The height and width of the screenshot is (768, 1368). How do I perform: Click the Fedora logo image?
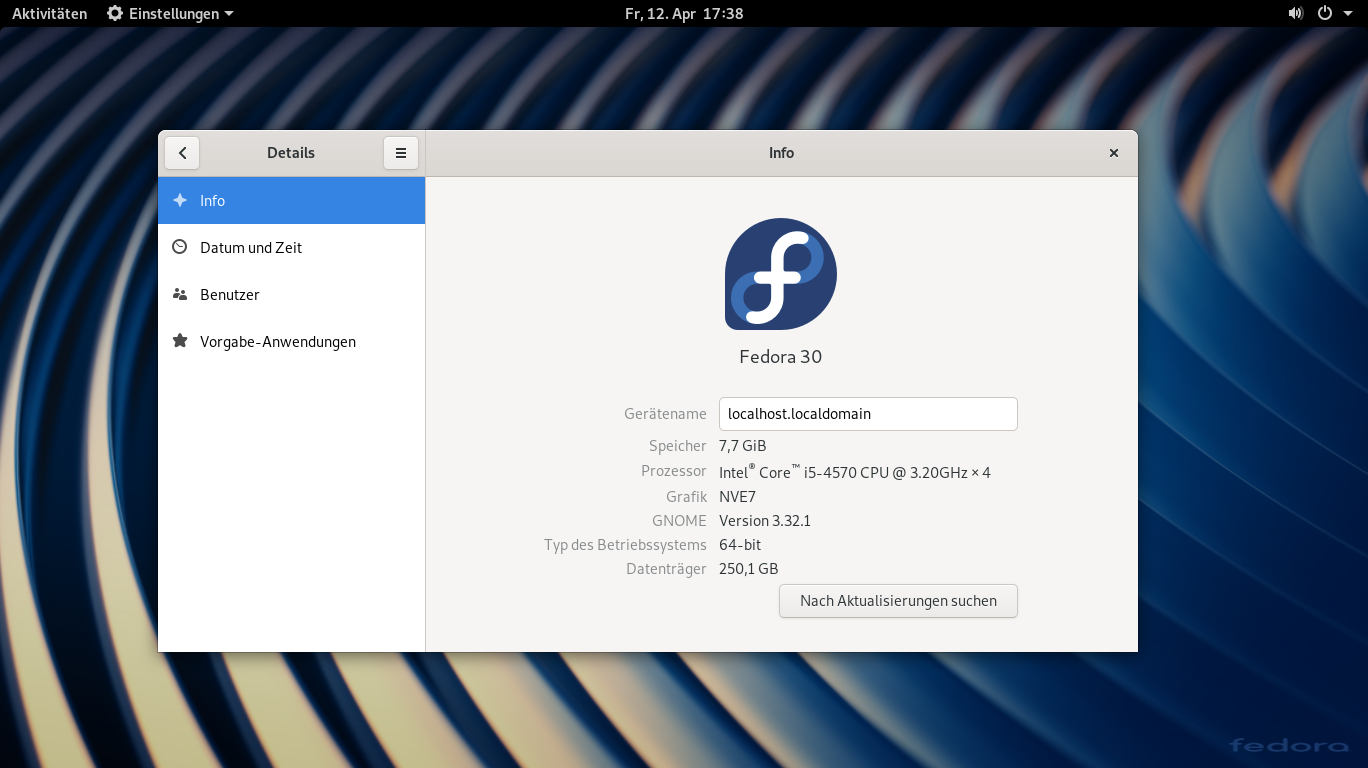click(x=781, y=274)
